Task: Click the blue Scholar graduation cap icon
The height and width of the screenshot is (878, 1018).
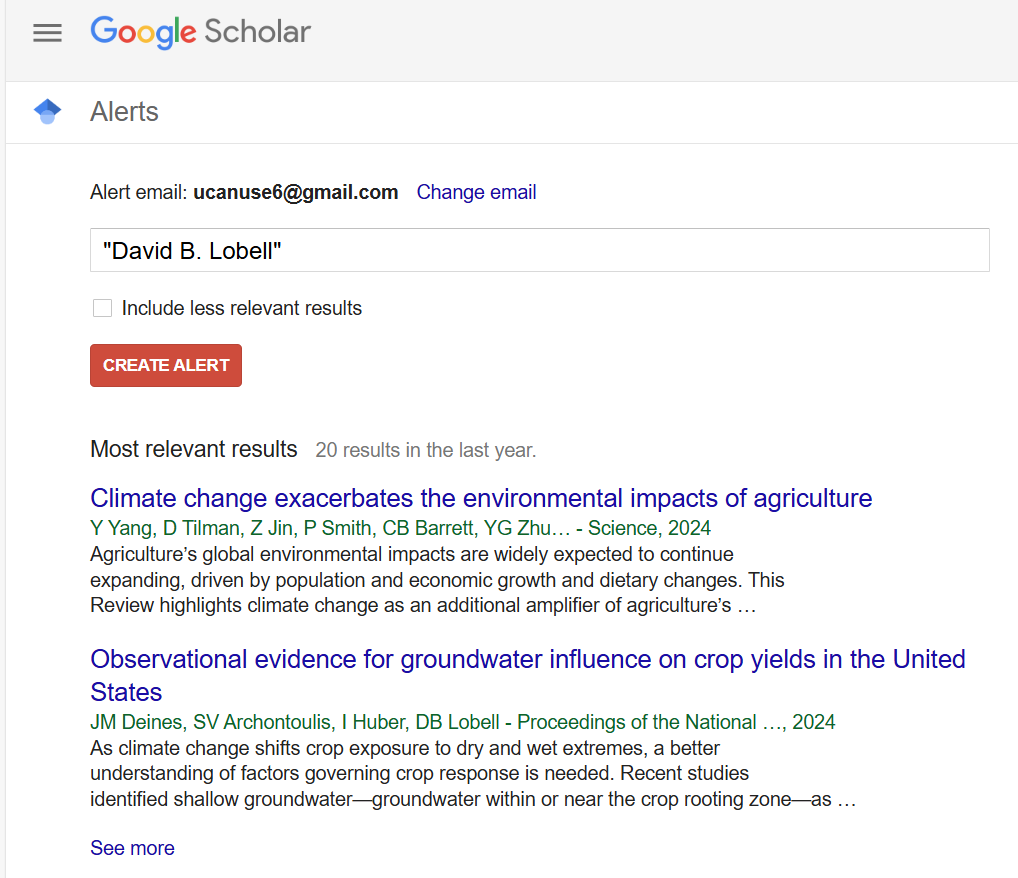Action: tap(47, 111)
